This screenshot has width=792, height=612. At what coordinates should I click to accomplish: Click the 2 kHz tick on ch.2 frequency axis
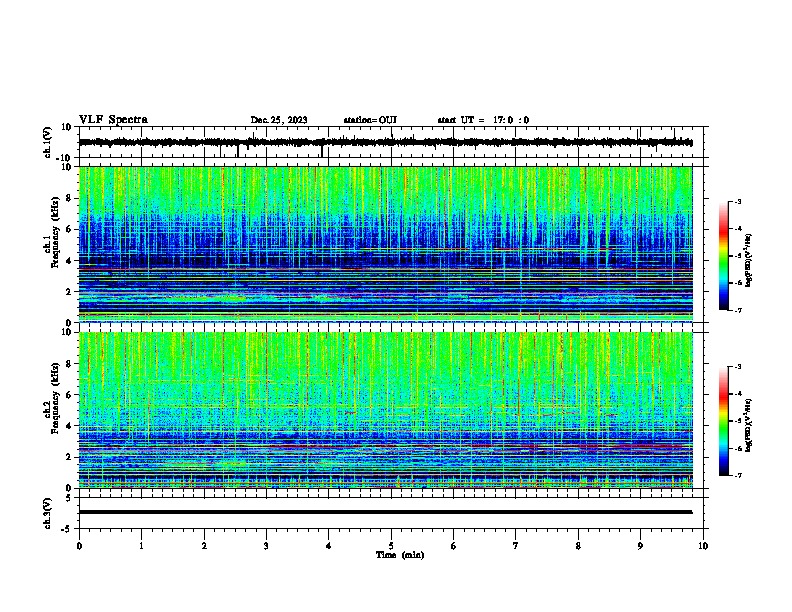click(70, 457)
